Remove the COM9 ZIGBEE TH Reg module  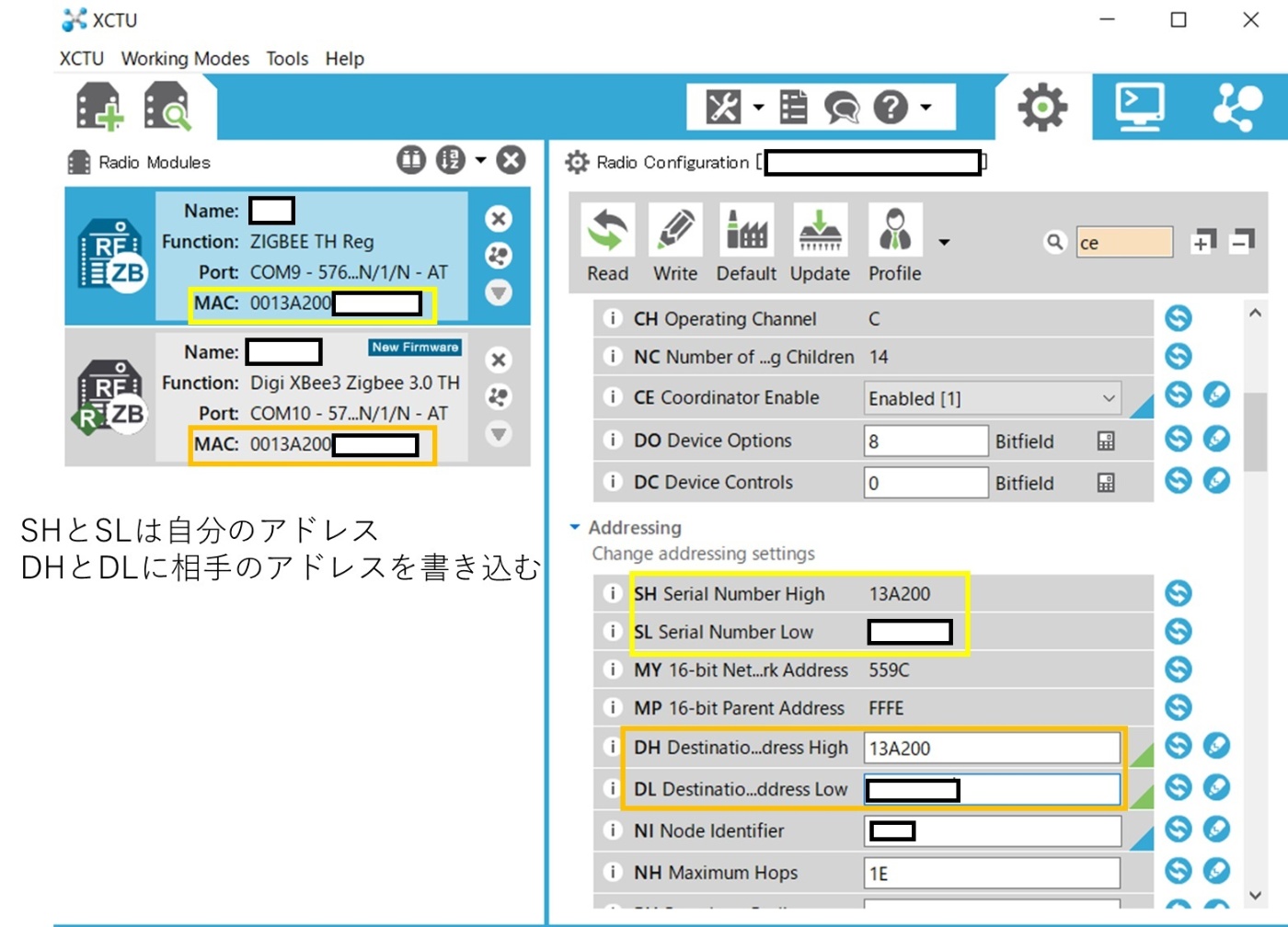499,218
